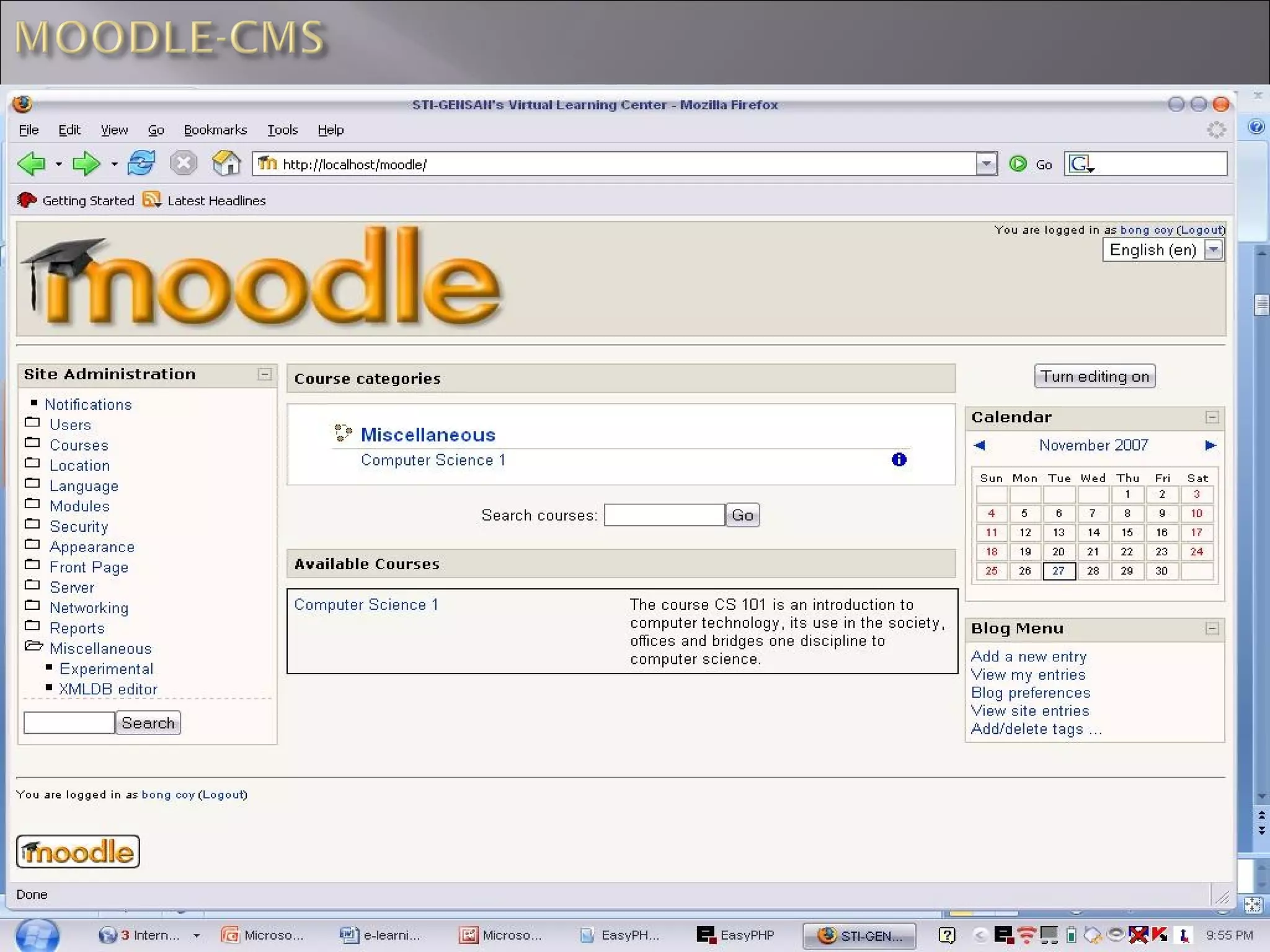The width and height of the screenshot is (1270, 952).
Task: Click the wireless network tray icon
Action: (1027, 935)
